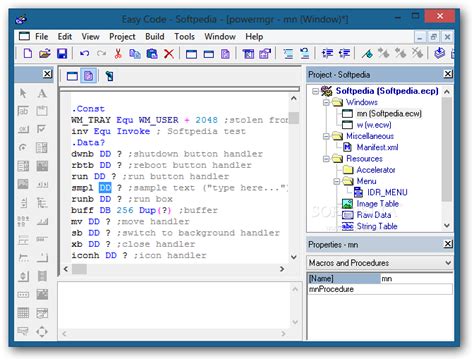This screenshot has width=474, height=361.
Task: Select Accelerator resource folder
Action: pos(376,170)
